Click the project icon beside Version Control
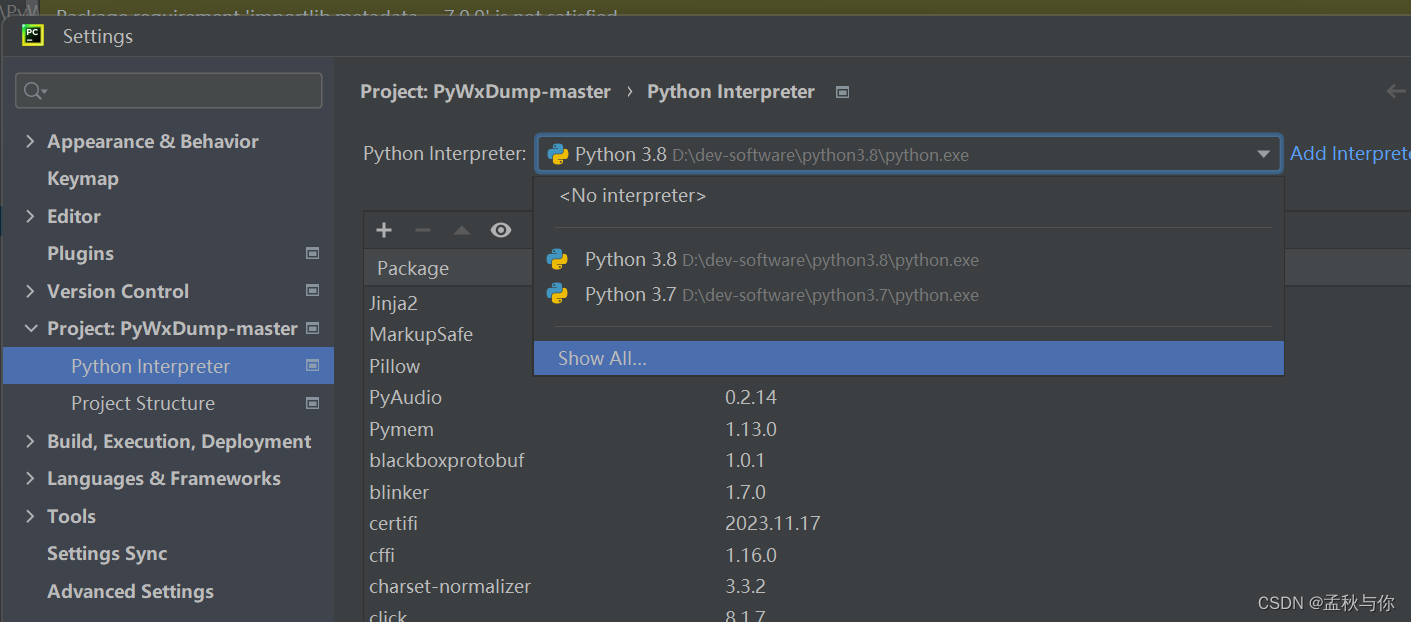Image resolution: width=1411 pixels, height=622 pixels. (313, 291)
